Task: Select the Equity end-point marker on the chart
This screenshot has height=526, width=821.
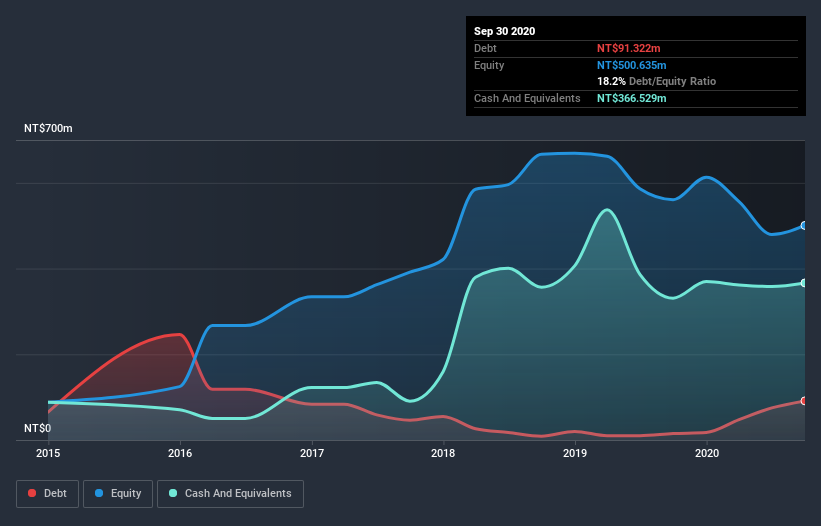Action: pos(804,226)
